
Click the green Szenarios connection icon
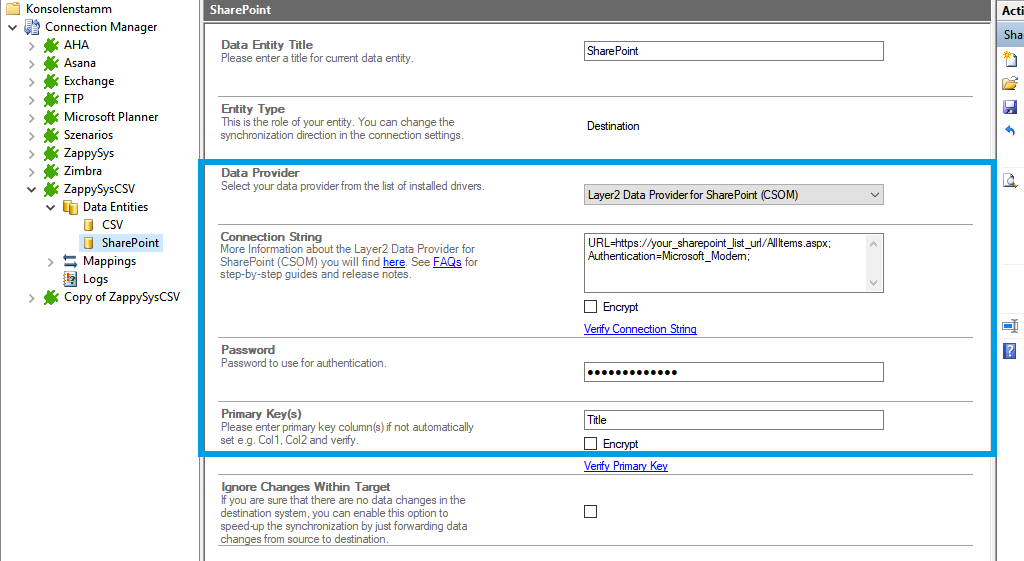coord(51,135)
